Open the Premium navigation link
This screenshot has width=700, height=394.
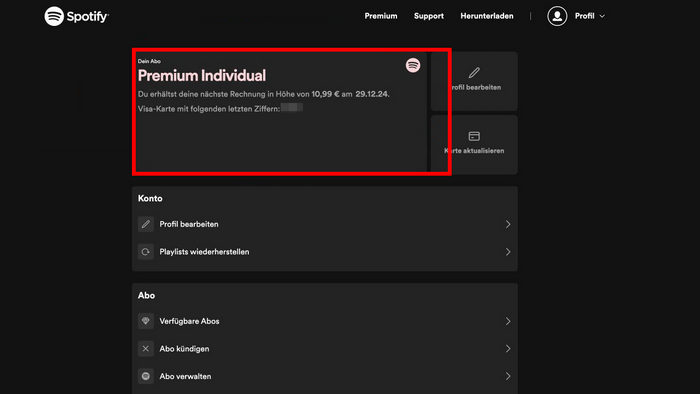(x=381, y=16)
